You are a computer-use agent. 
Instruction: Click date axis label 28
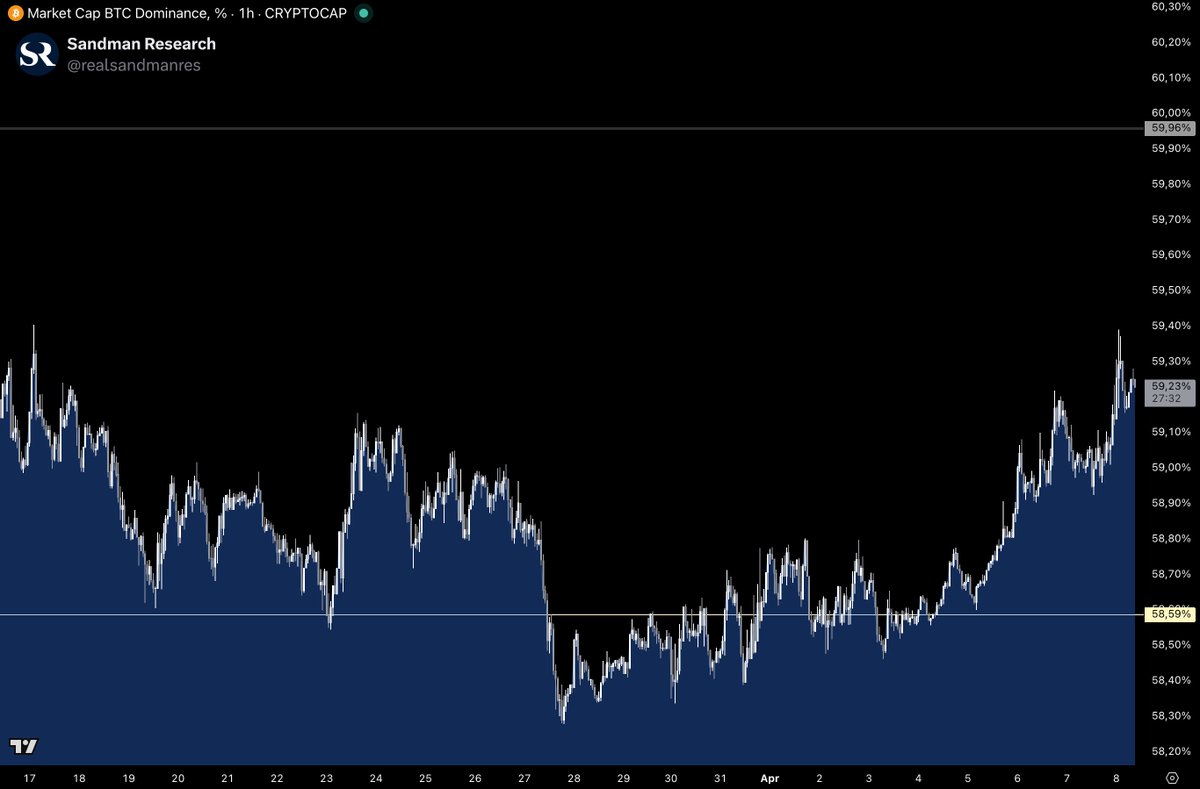[x=574, y=778]
